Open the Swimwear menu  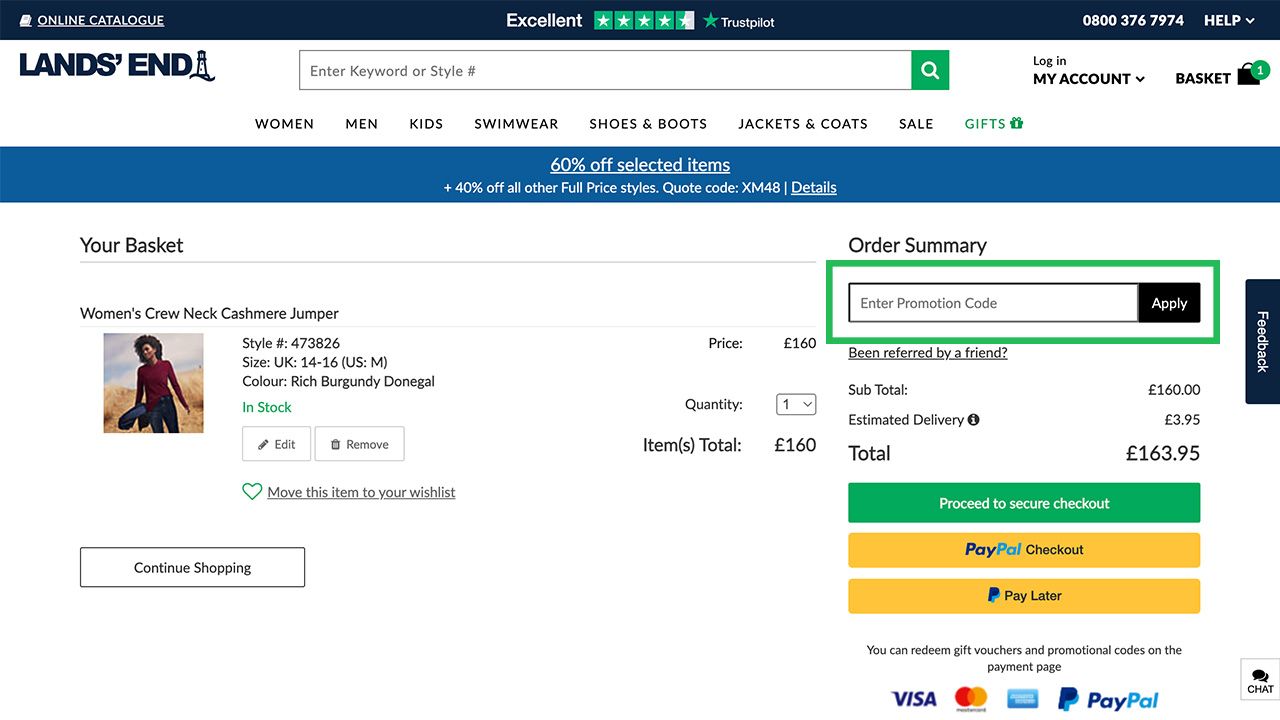[x=516, y=124]
